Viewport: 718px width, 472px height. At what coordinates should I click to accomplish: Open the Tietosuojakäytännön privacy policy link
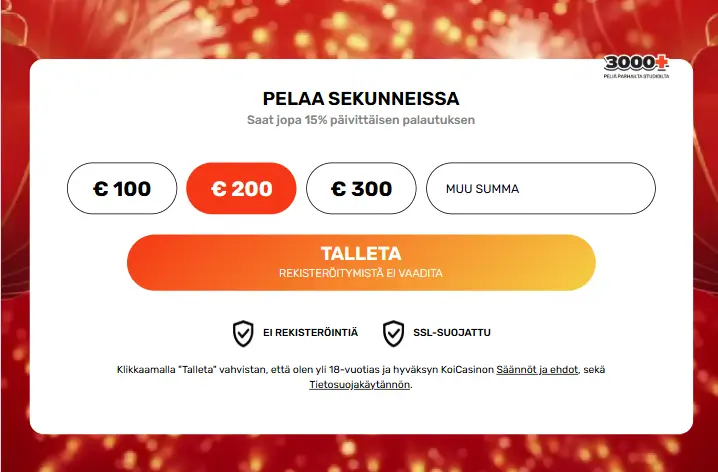pos(360,384)
